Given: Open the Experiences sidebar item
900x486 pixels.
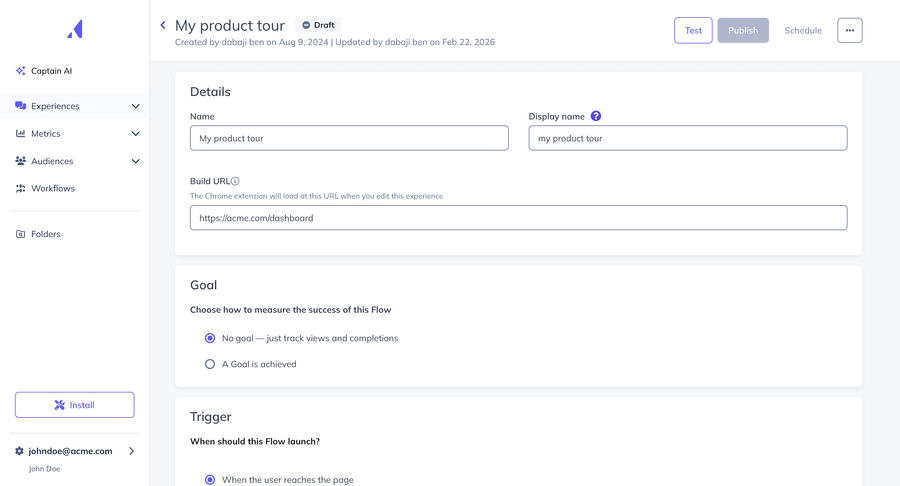Looking at the screenshot, I should (75, 106).
